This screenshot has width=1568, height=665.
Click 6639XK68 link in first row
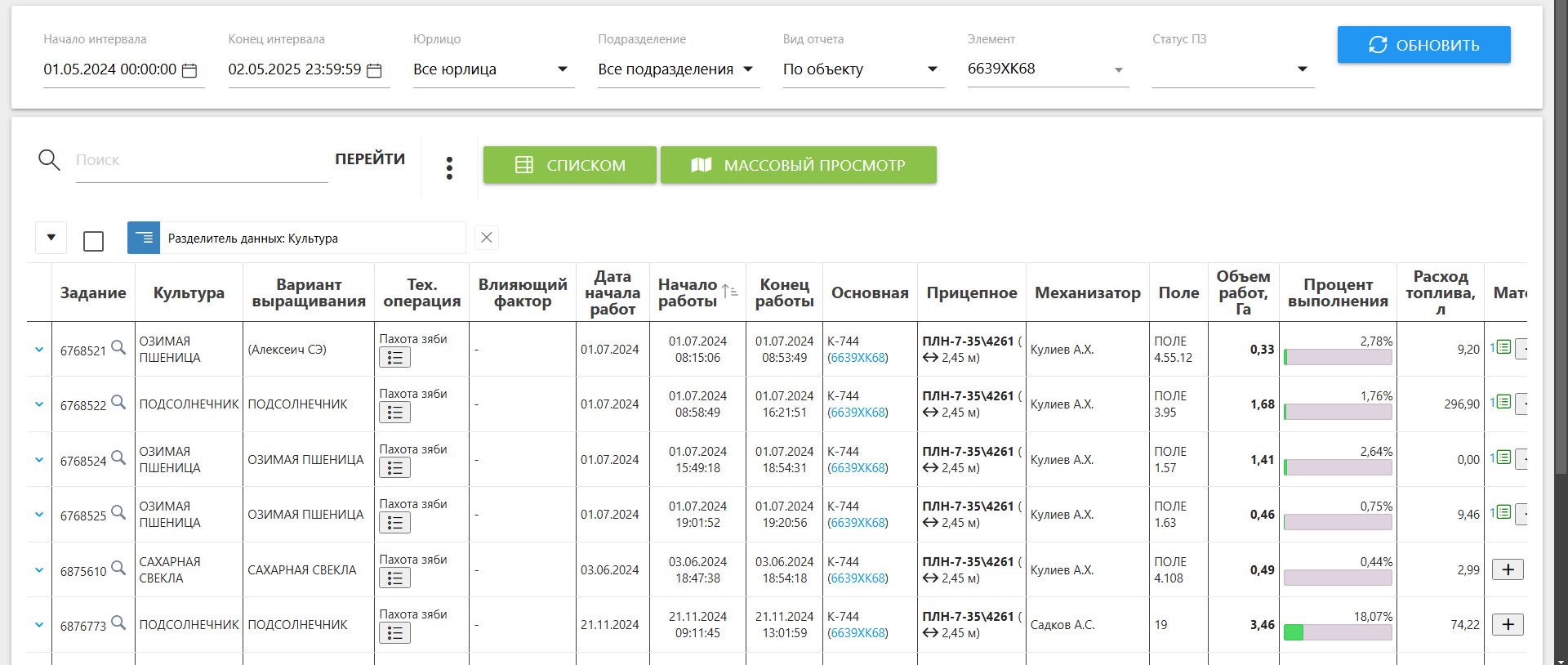point(858,358)
